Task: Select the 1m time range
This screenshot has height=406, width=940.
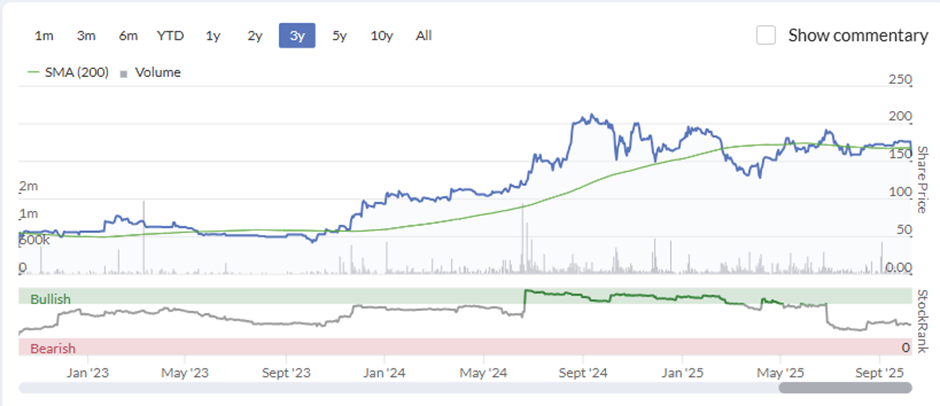Action: [44, 36]
